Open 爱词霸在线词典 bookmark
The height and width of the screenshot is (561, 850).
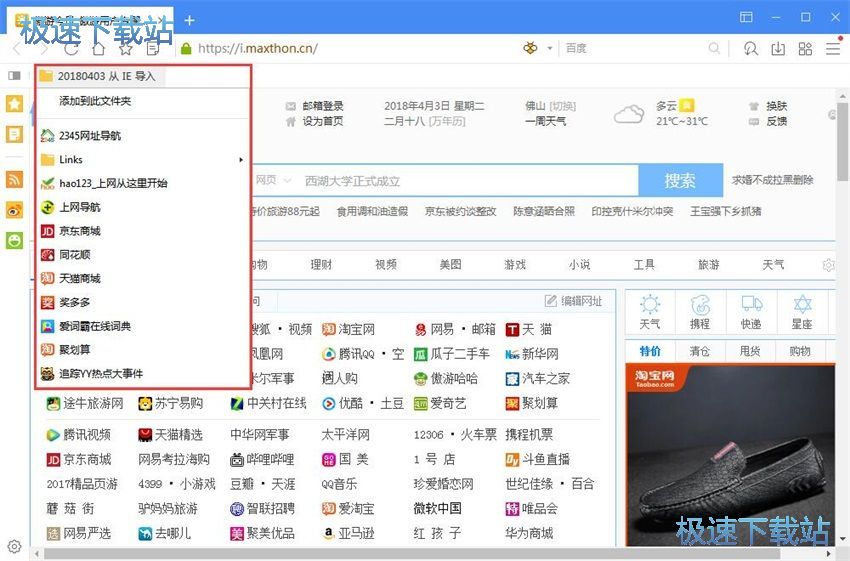point(142,326)
